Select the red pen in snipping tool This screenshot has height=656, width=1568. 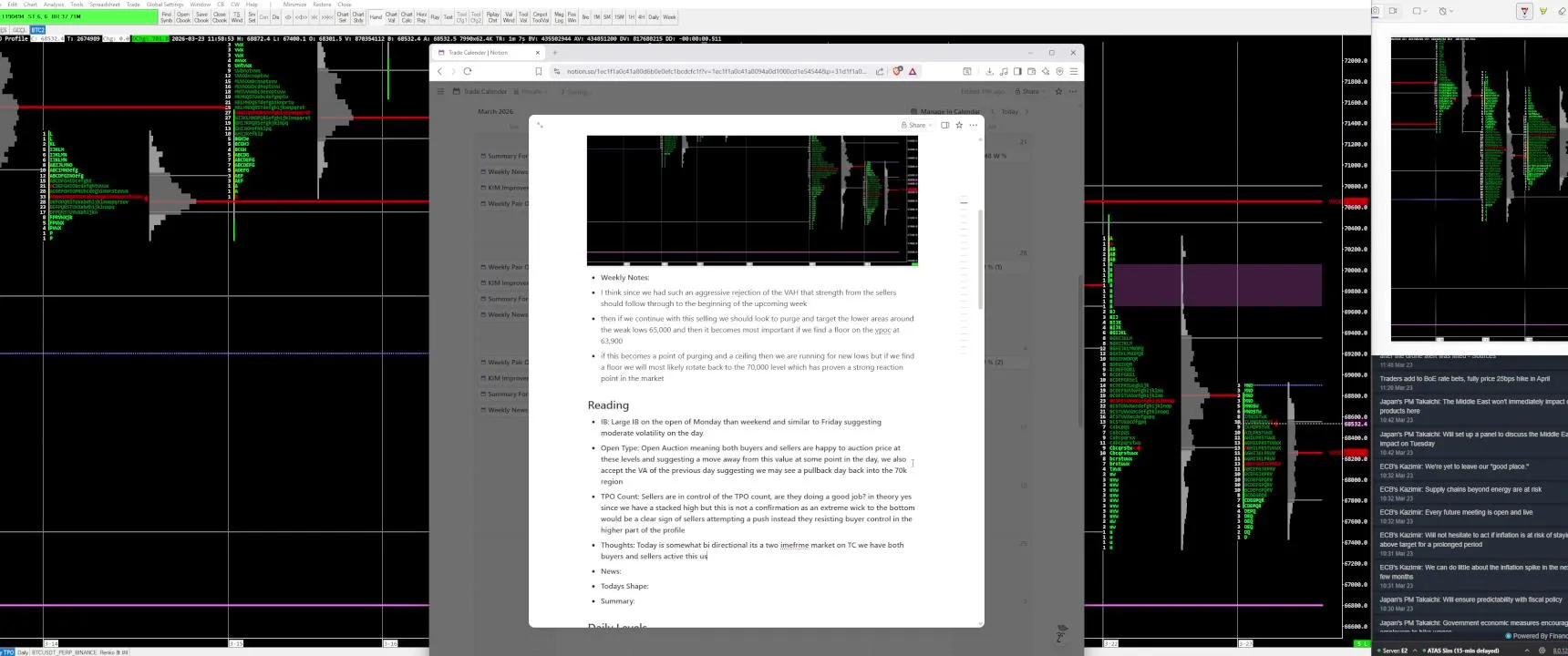(x=1525, y=11)
